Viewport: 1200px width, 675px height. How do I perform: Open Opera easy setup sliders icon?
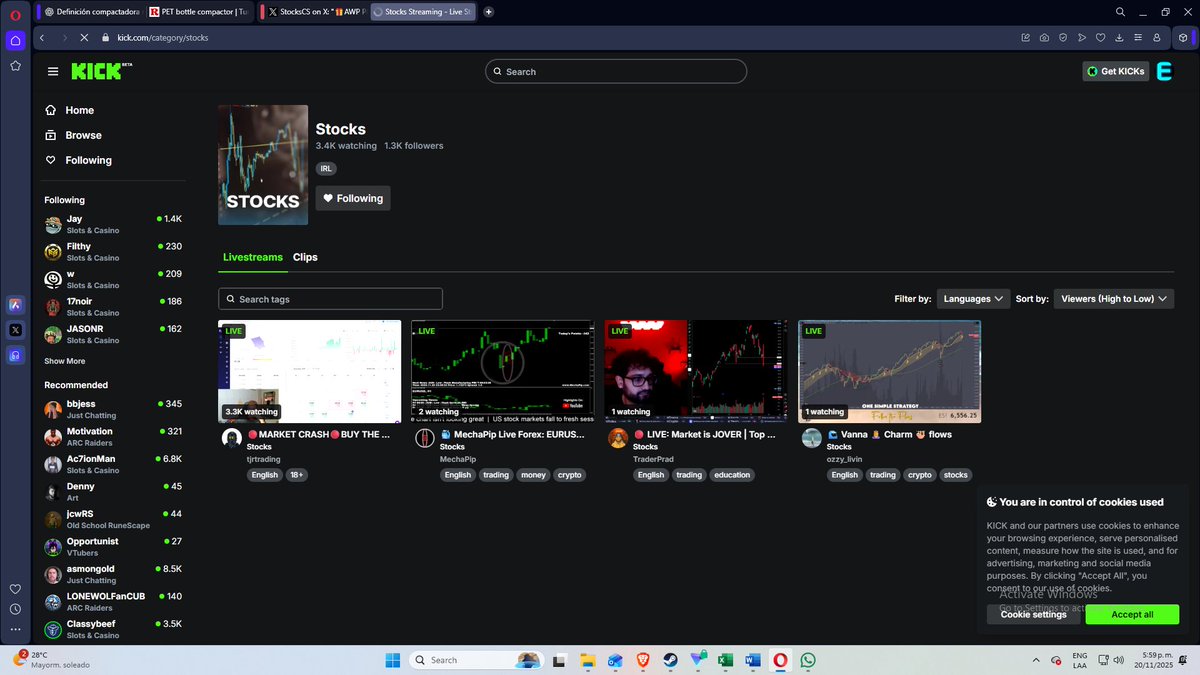[1138, 38]
